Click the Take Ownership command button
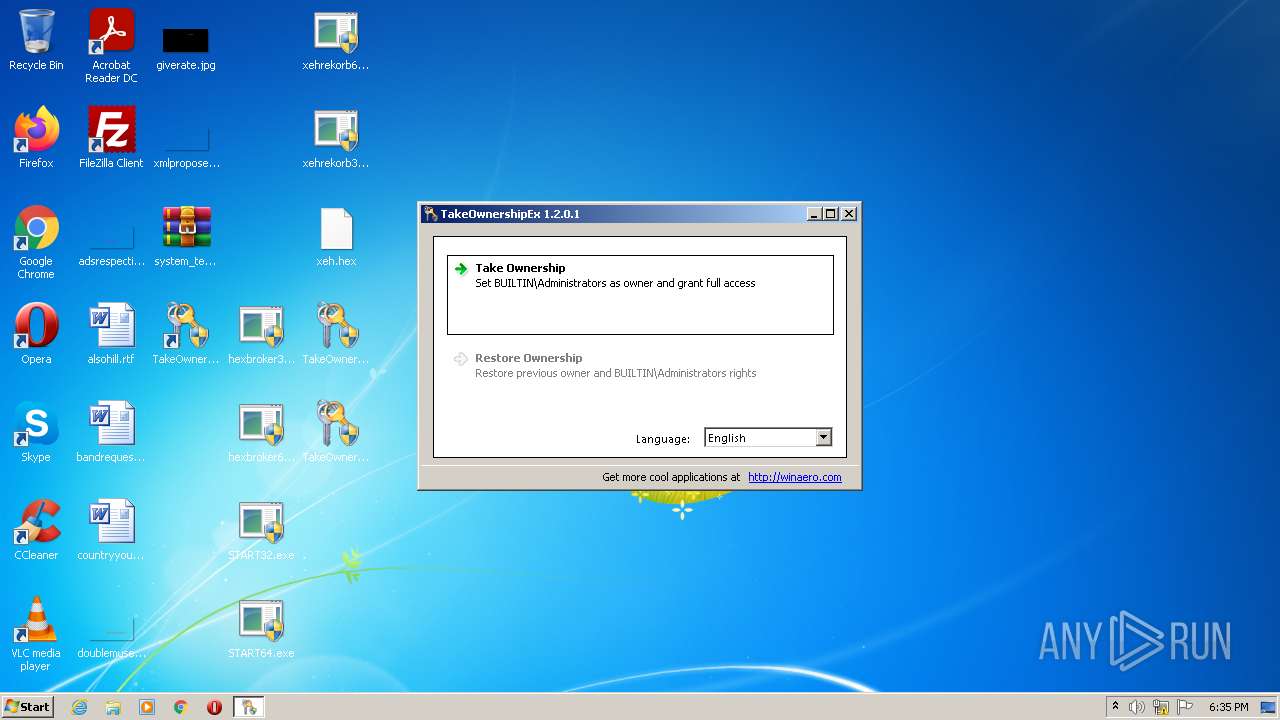Image resolution: width=1280 pixels, height=720 pixels. 640,295
